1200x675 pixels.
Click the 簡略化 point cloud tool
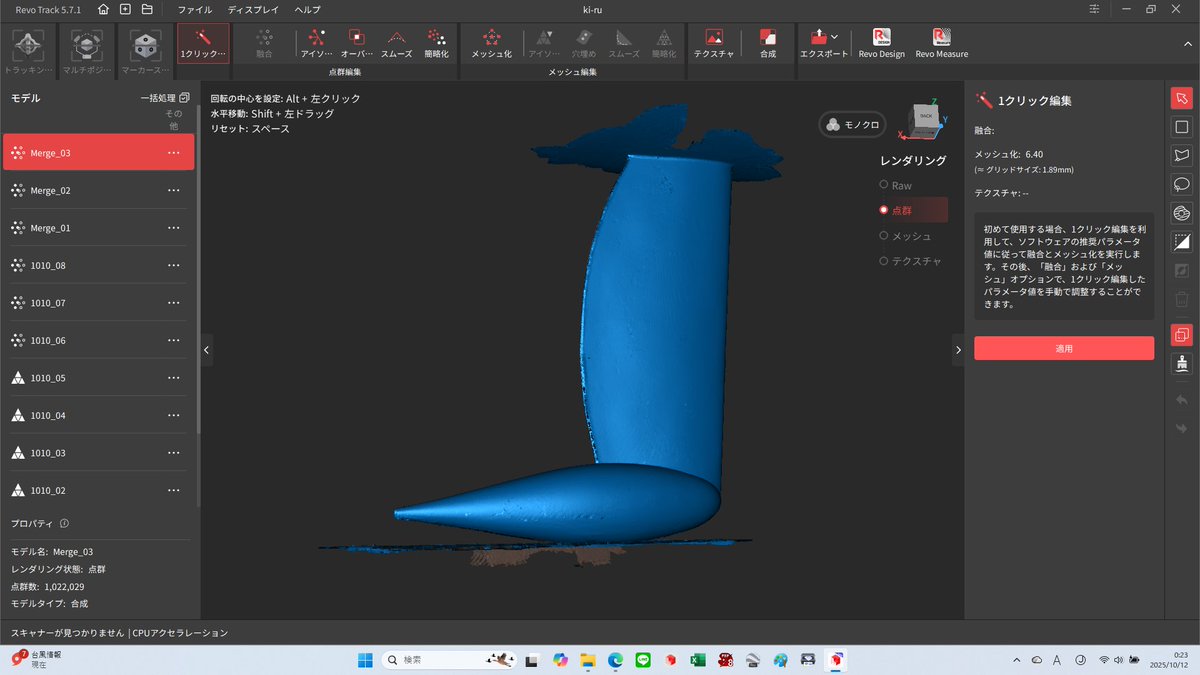click(x=436, y=44)
